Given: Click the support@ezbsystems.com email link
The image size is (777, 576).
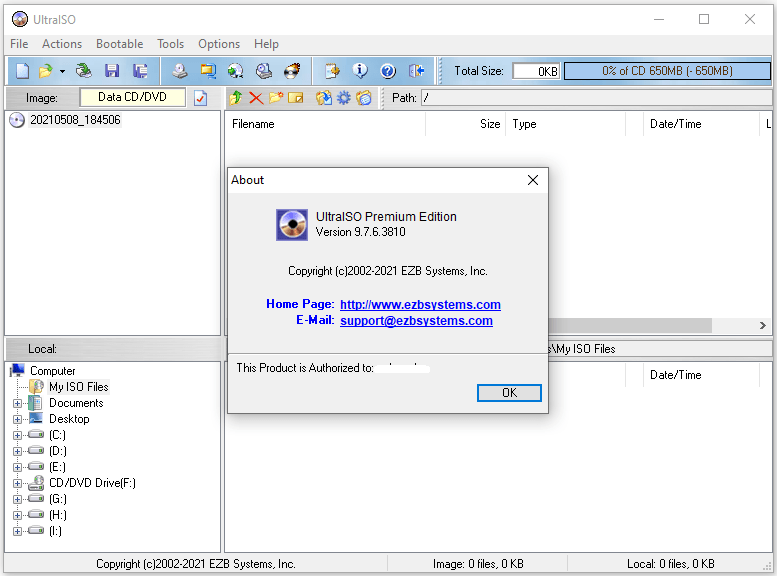Looking at the screenshot, I should (x=416, y=321).
